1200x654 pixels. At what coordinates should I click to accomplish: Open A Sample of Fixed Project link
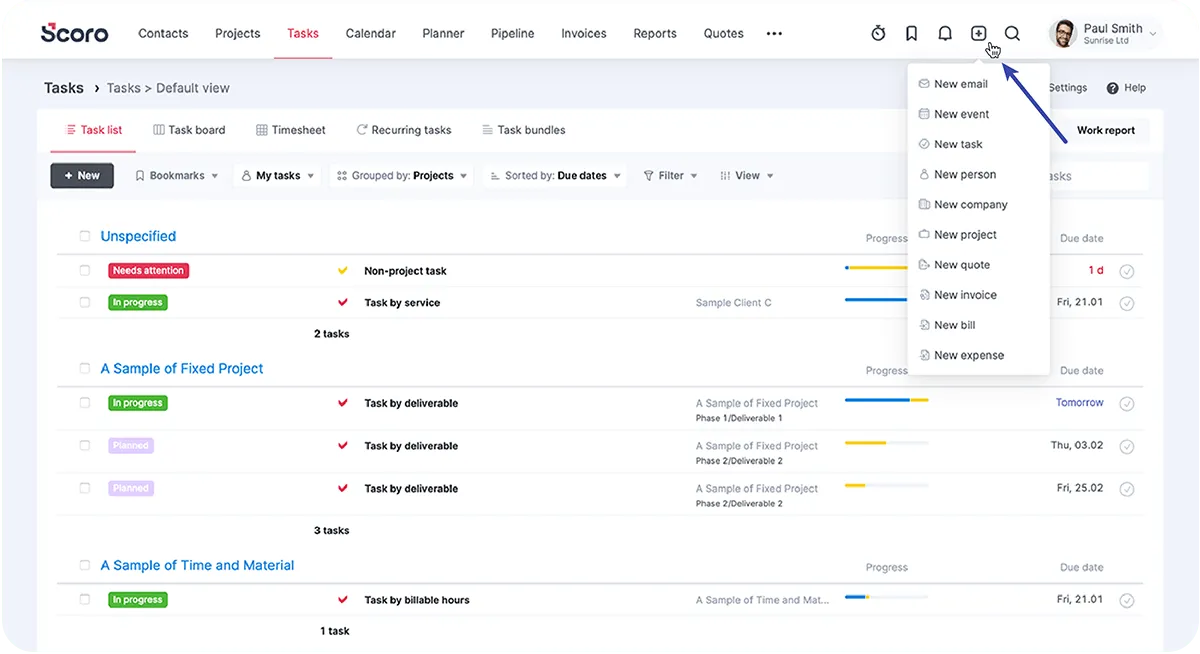(182, 368)
